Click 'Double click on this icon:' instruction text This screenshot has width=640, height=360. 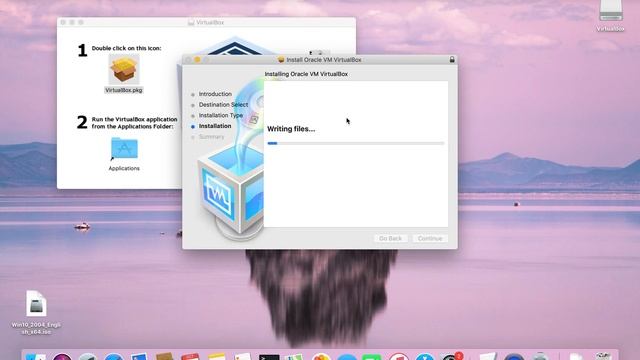[x=126, y=48]
